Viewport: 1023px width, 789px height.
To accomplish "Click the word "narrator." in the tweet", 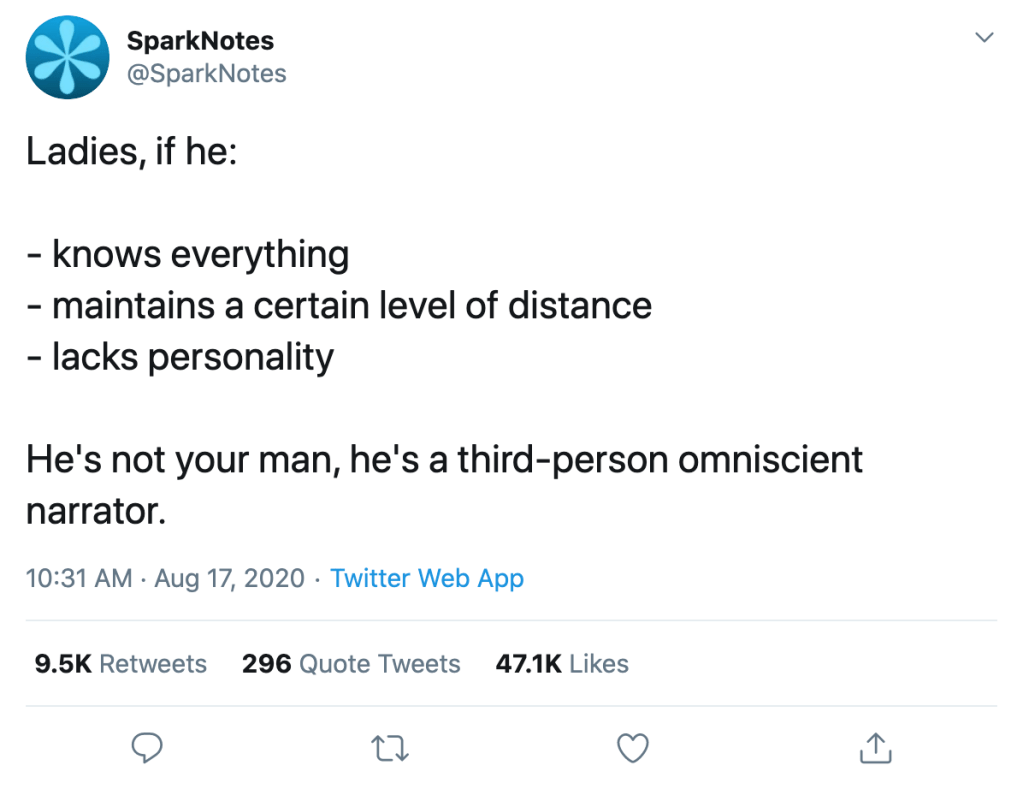I will pos(95,511).
